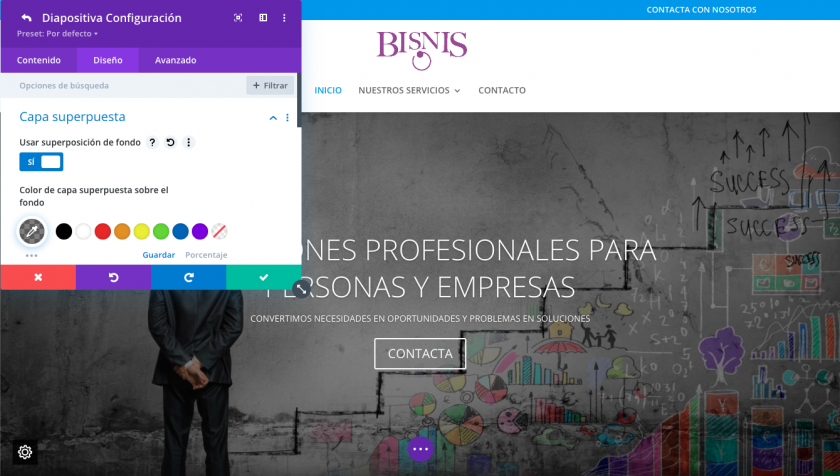The height and width of the screenshot is (476, 840).
Task: Click the back arrow in Diapositiva Configuración header
Action: 26,18
